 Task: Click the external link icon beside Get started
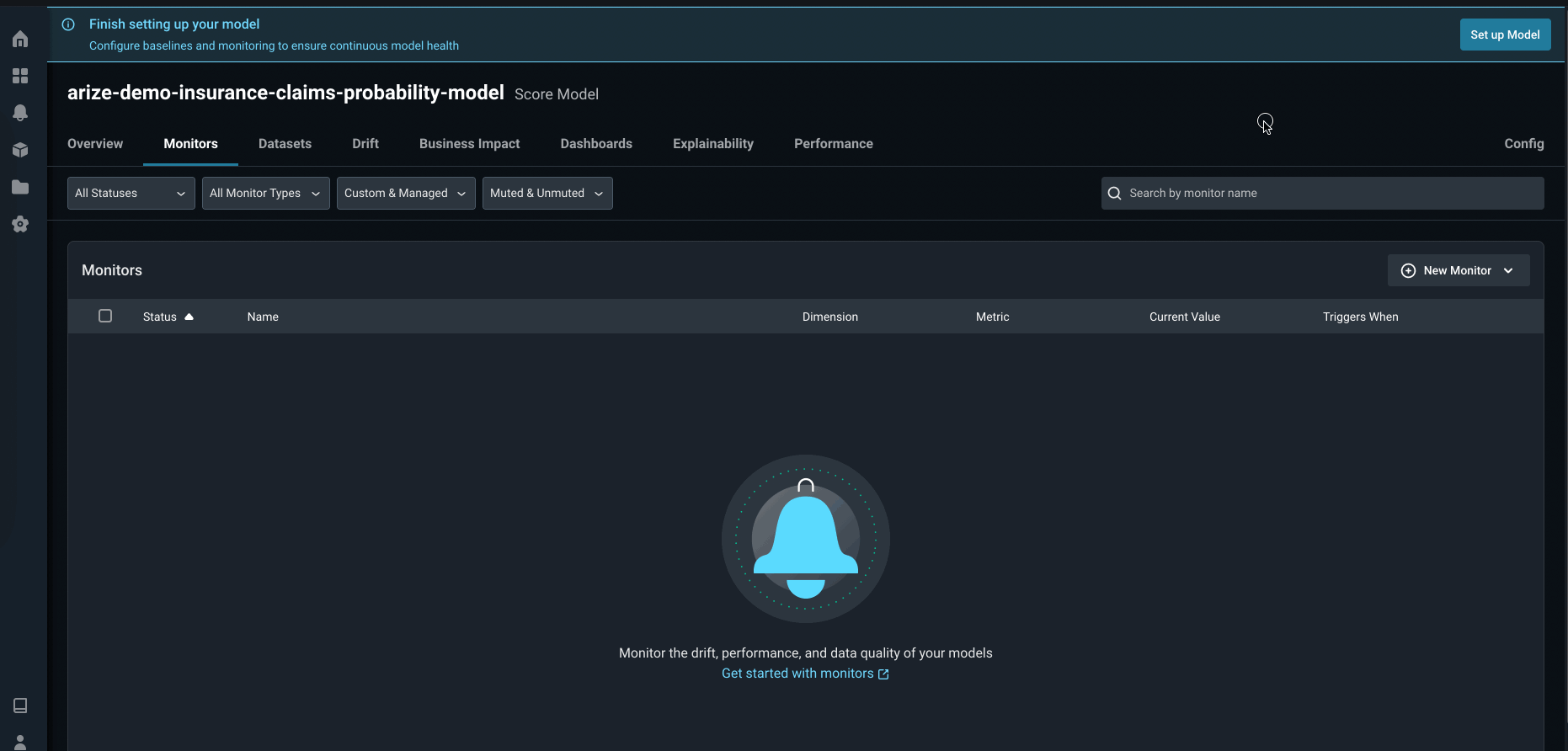[883, 674]
